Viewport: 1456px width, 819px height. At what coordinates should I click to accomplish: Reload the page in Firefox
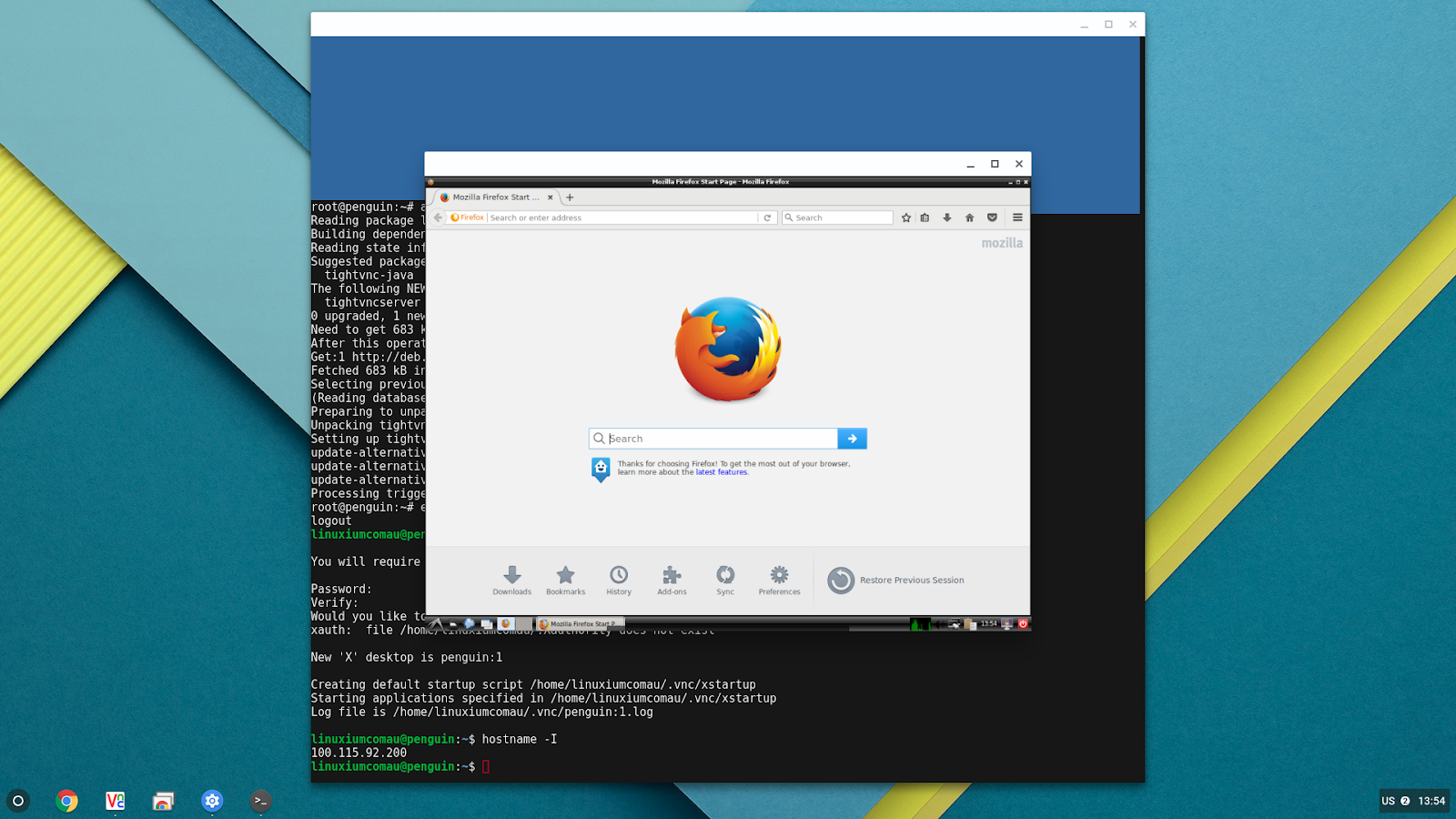[x=767, y=217]
